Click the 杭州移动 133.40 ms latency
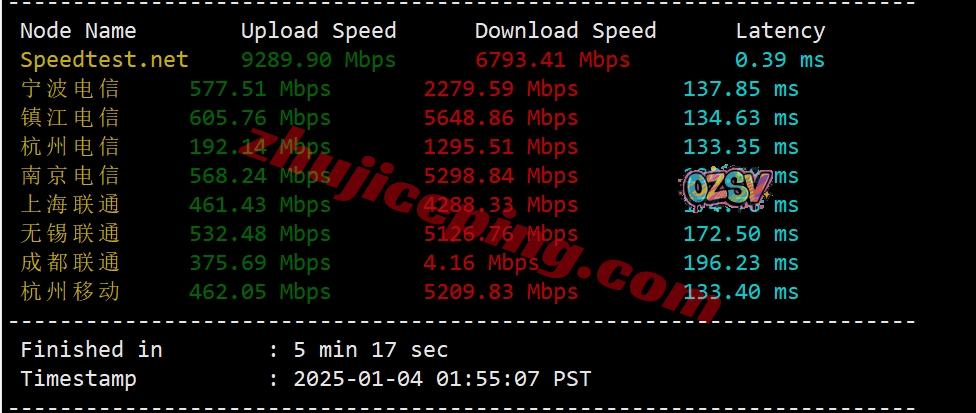976x413 pixels. (741, 292)
